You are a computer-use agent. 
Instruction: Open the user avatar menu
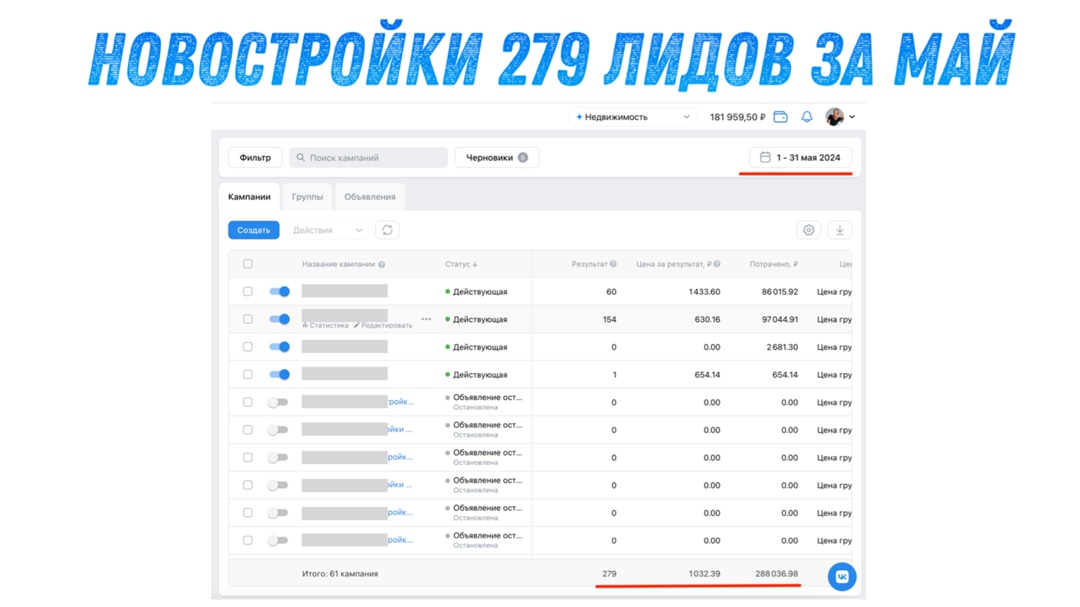[x=835, y=117]
